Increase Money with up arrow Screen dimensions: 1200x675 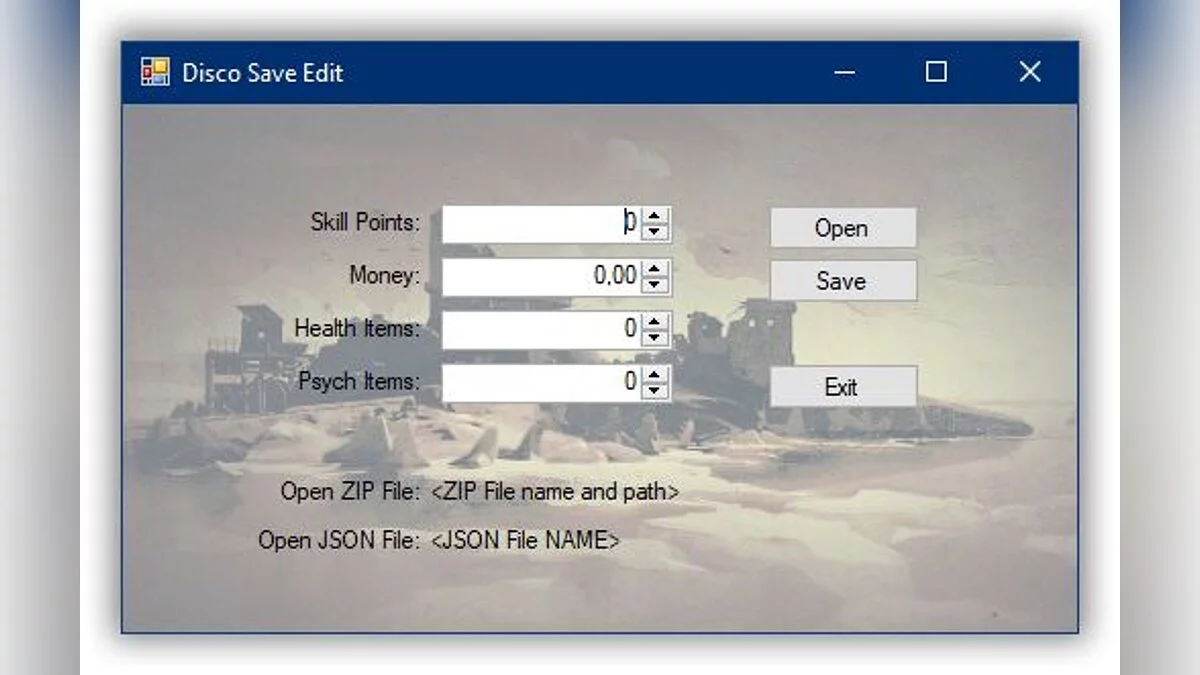(x=655, y=269)
